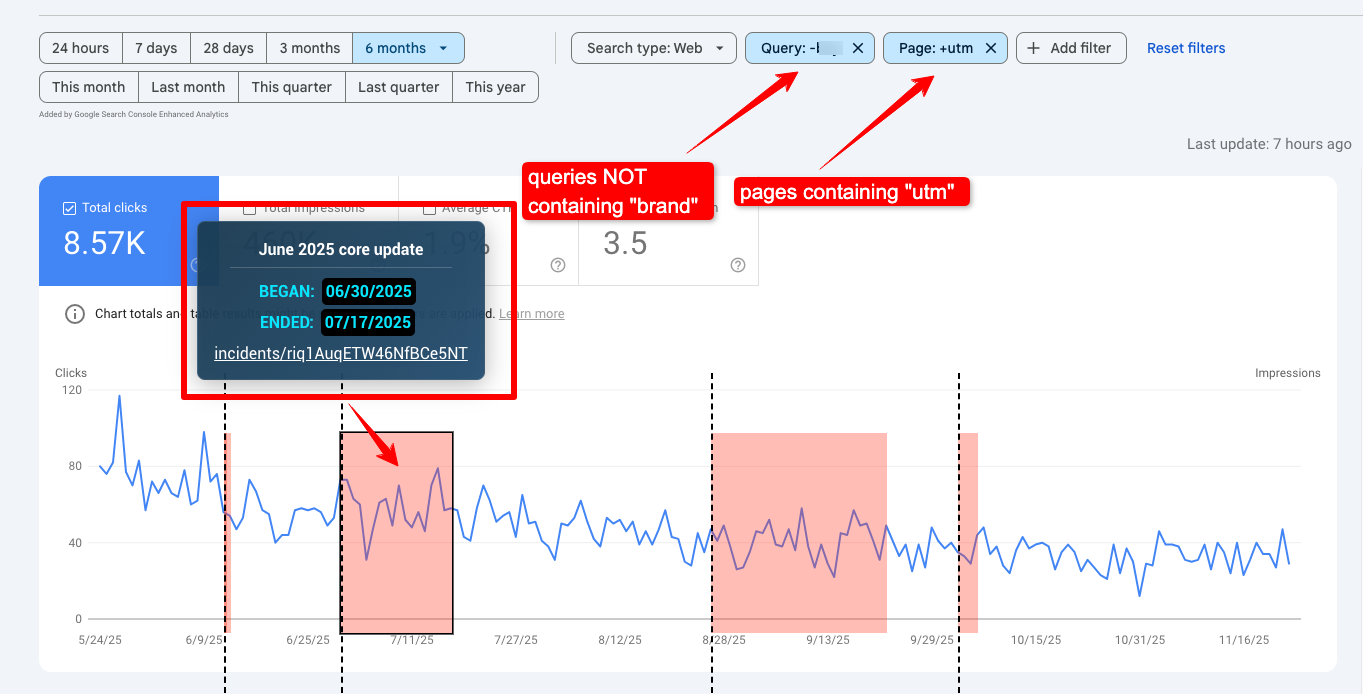Open the incidents/riq1AuqETW46NfBCe5NT link
Viewport: 1363px width, 694px height.
pyautogui.click(x=341, y=353)
